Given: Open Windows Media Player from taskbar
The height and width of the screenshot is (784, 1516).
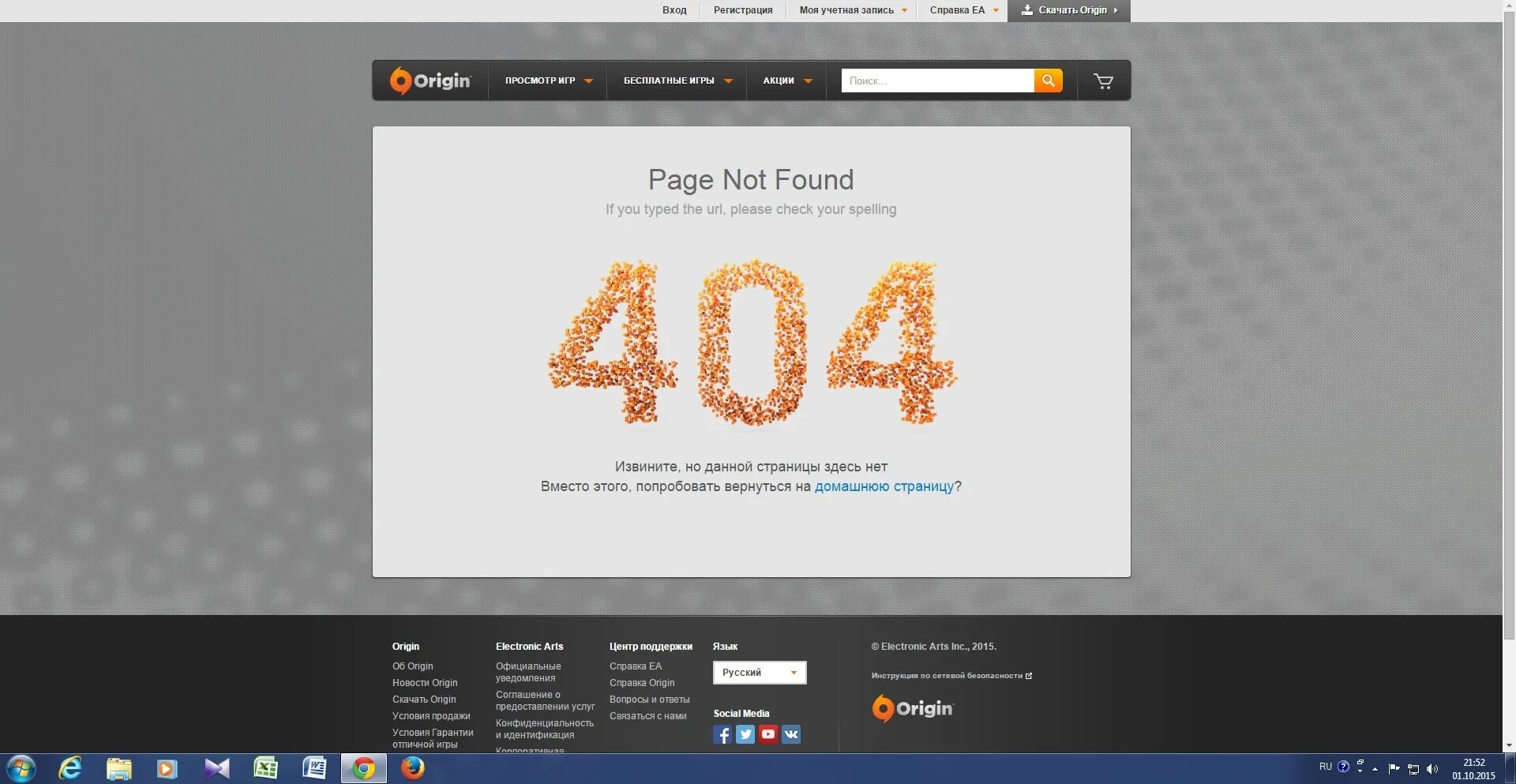Looking at the screenshot, I should tap(167, 768).
